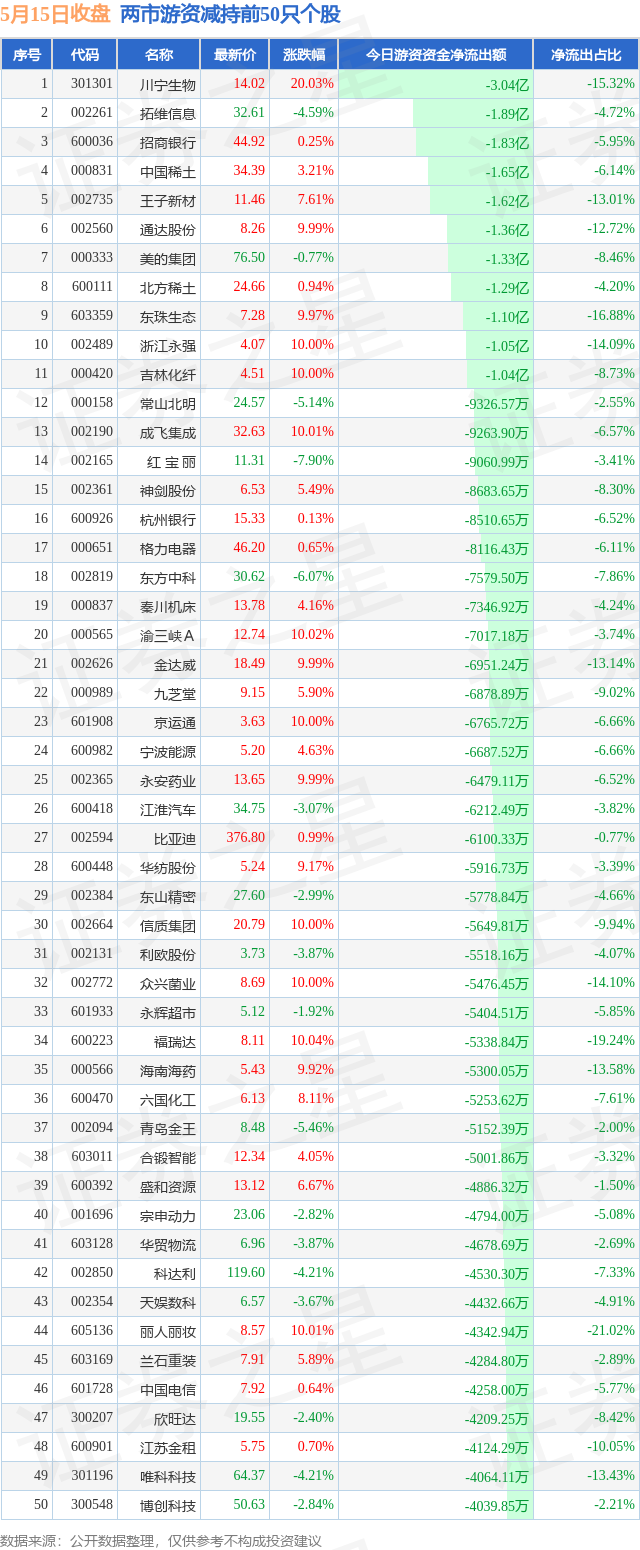
Task: Click stock name 海南海药
Action: (x=168, y=1070)
